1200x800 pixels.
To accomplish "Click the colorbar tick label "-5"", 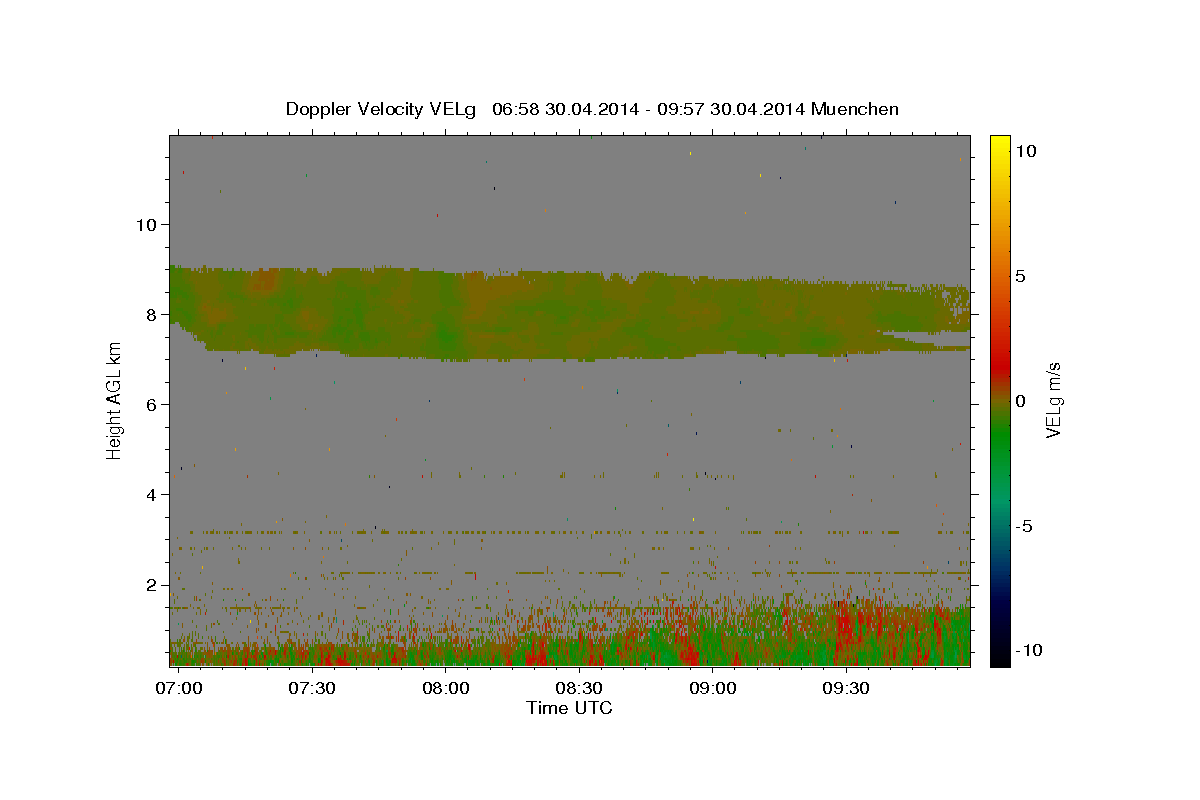I will coord(1022,526).
